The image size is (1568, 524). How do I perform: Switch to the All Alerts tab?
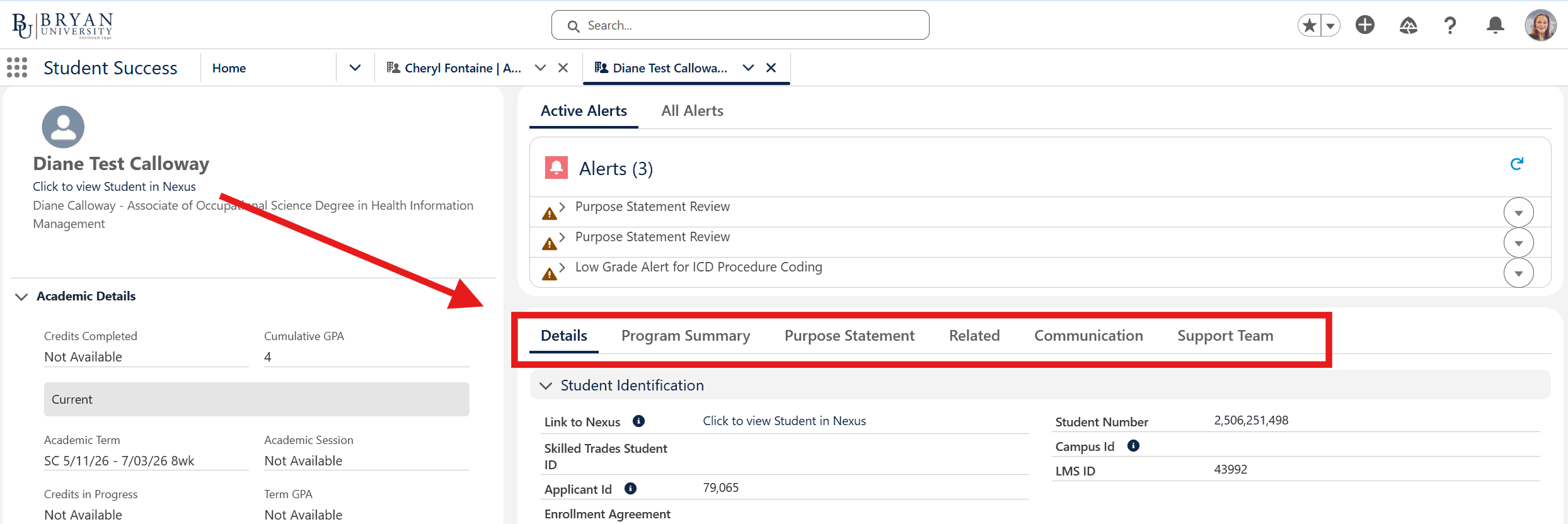pos(692,111)
